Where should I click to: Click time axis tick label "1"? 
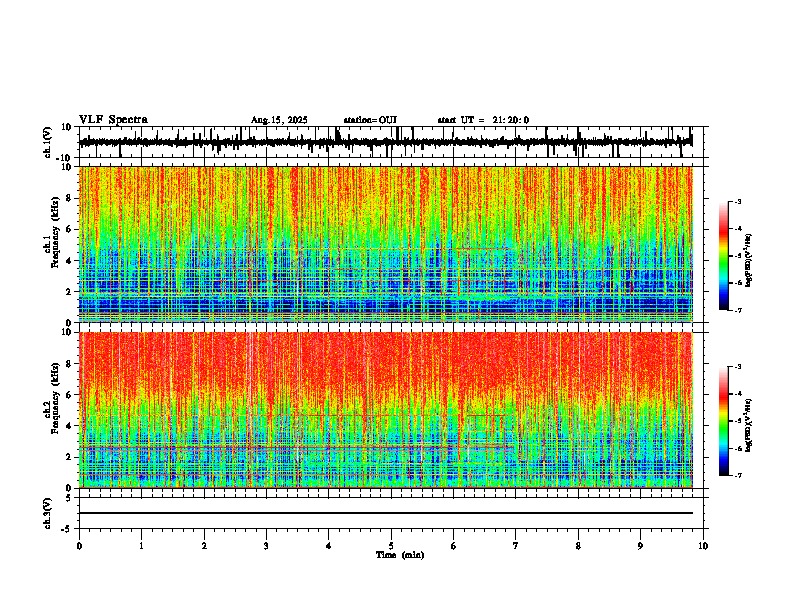[x=141, y=546]
